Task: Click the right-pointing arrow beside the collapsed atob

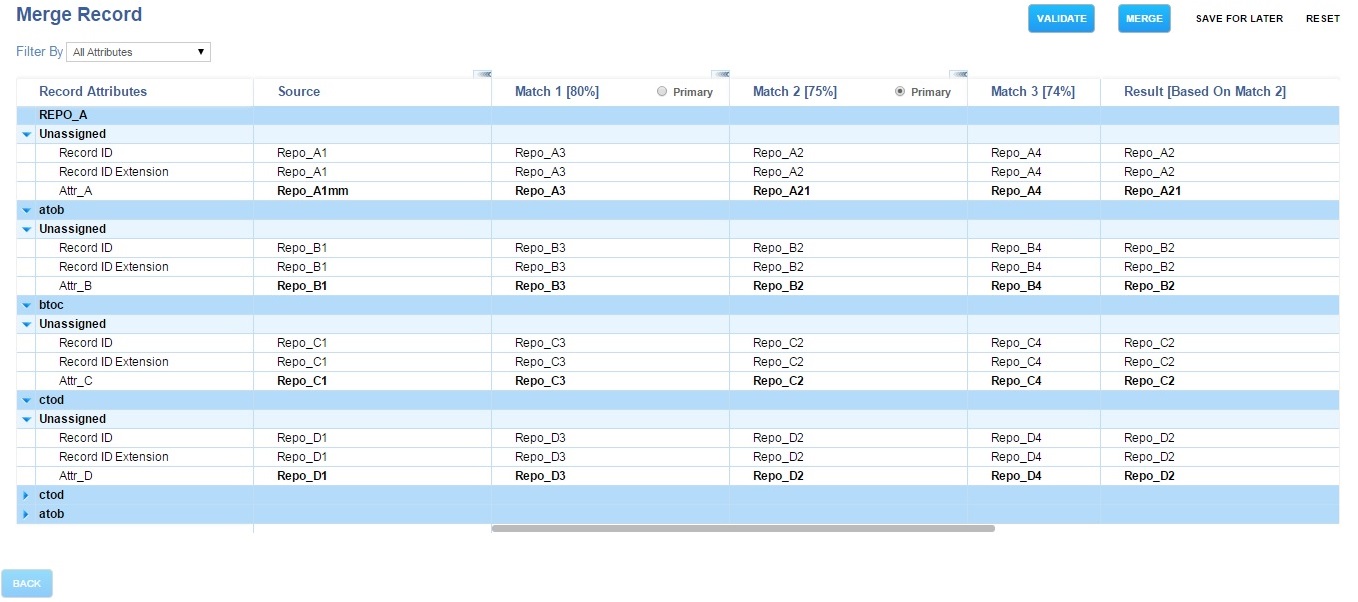Action: point(26,514)
